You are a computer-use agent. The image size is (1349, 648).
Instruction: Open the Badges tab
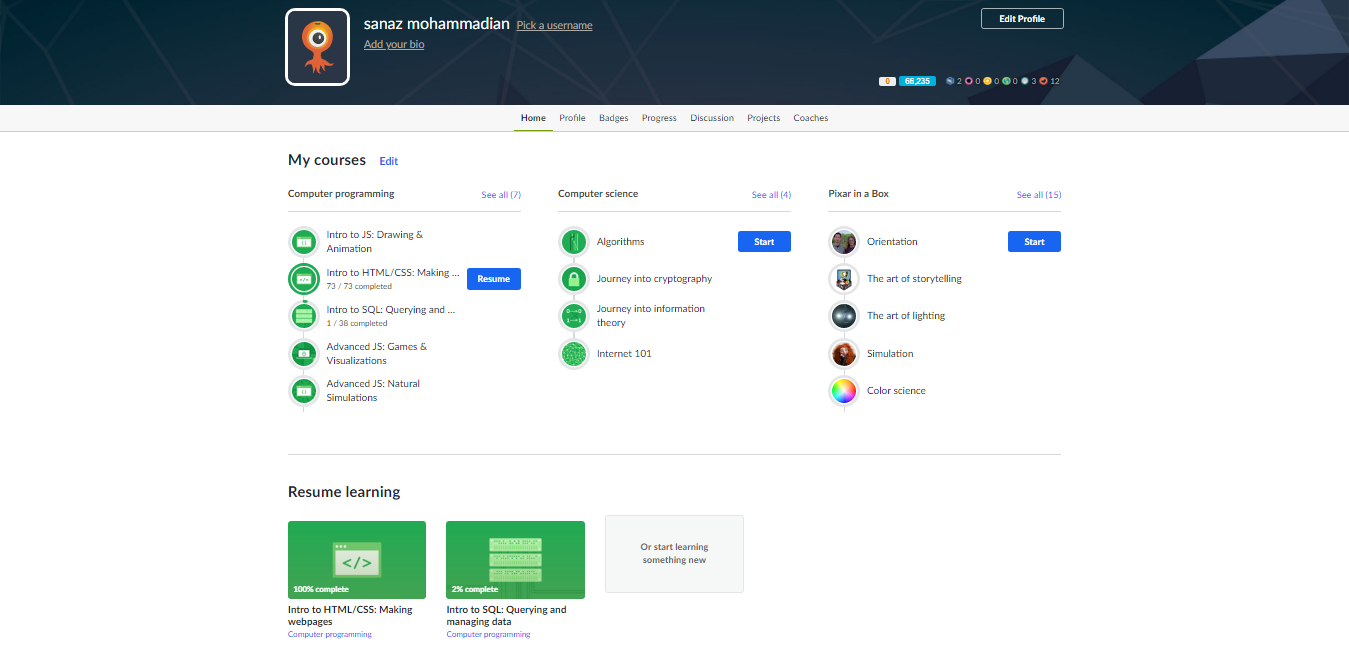[614, 118]
